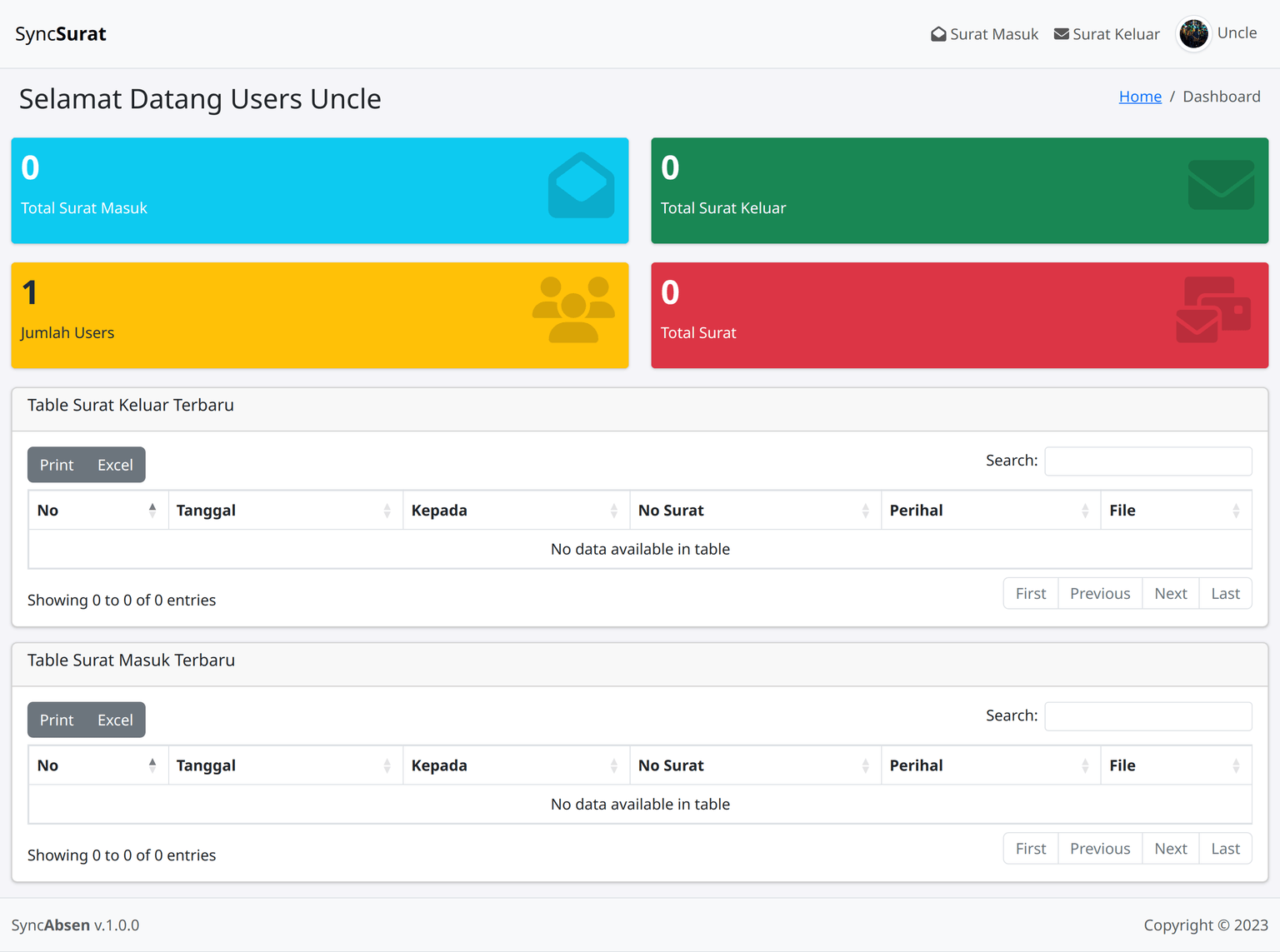Follow the Home breadcrumb link
This screenshot has width=1280, height=952.
pos(1140,97)
